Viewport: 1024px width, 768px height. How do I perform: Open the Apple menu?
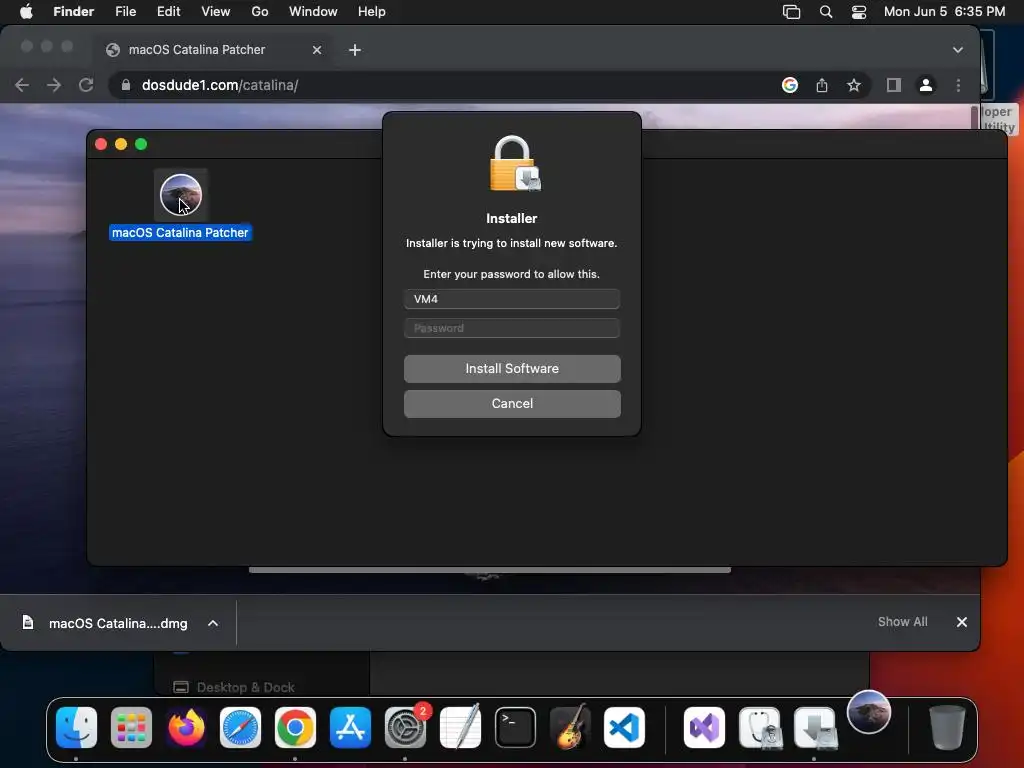(26, 12)
